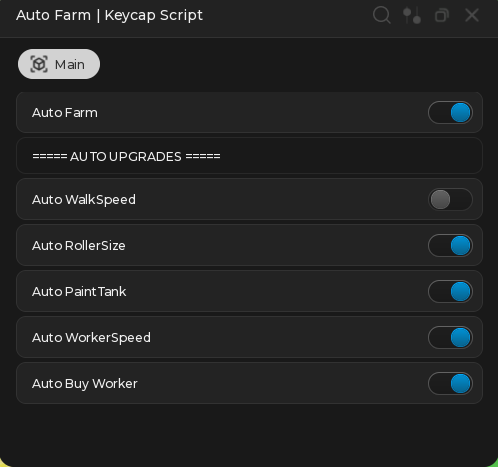Image resolution: width=498 pixels, height=467 pixels.
Task: Click the 'Auto WorkerSpeed' label
Action: tap(91, 338)
